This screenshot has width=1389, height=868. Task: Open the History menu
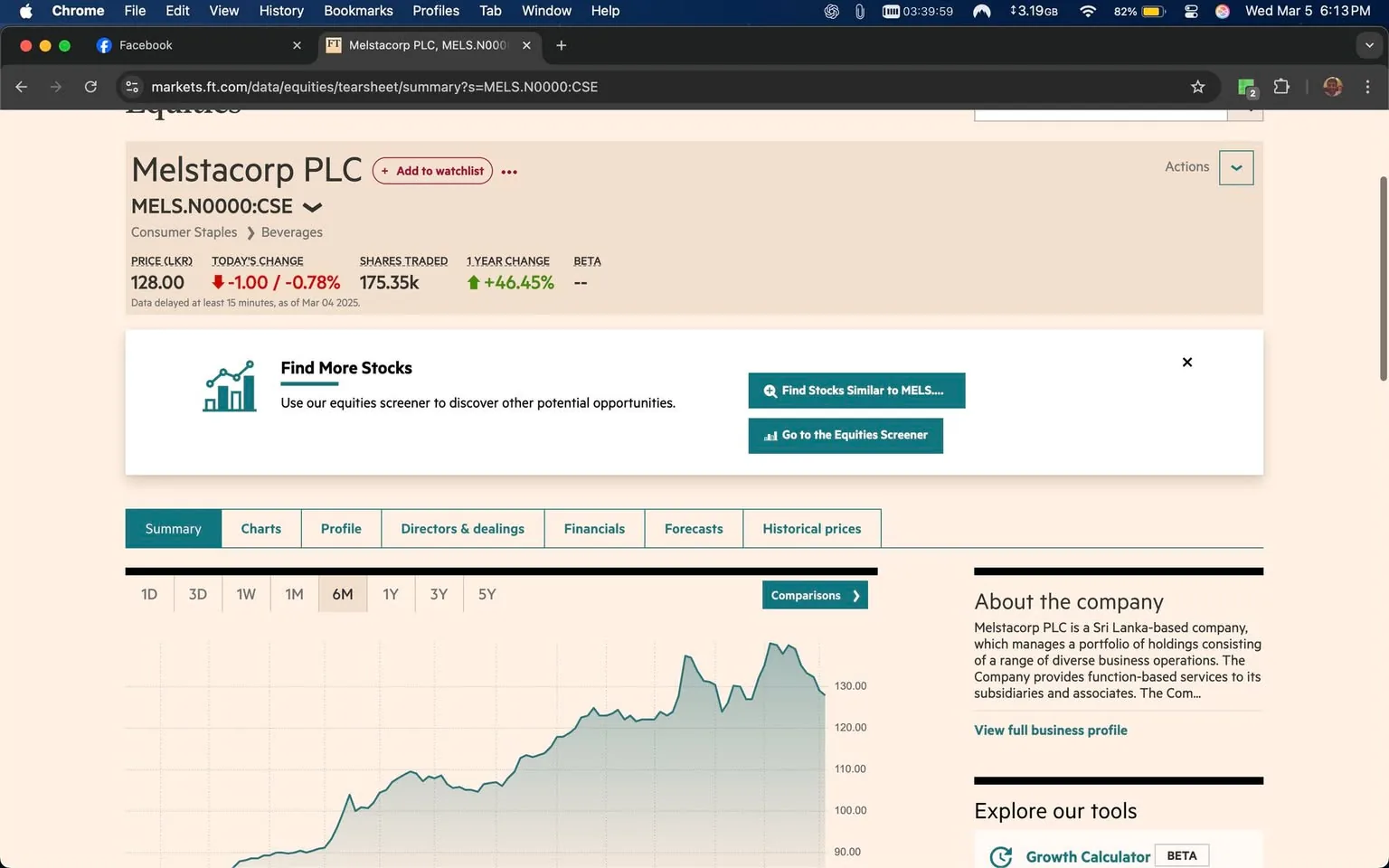(280, 11)
